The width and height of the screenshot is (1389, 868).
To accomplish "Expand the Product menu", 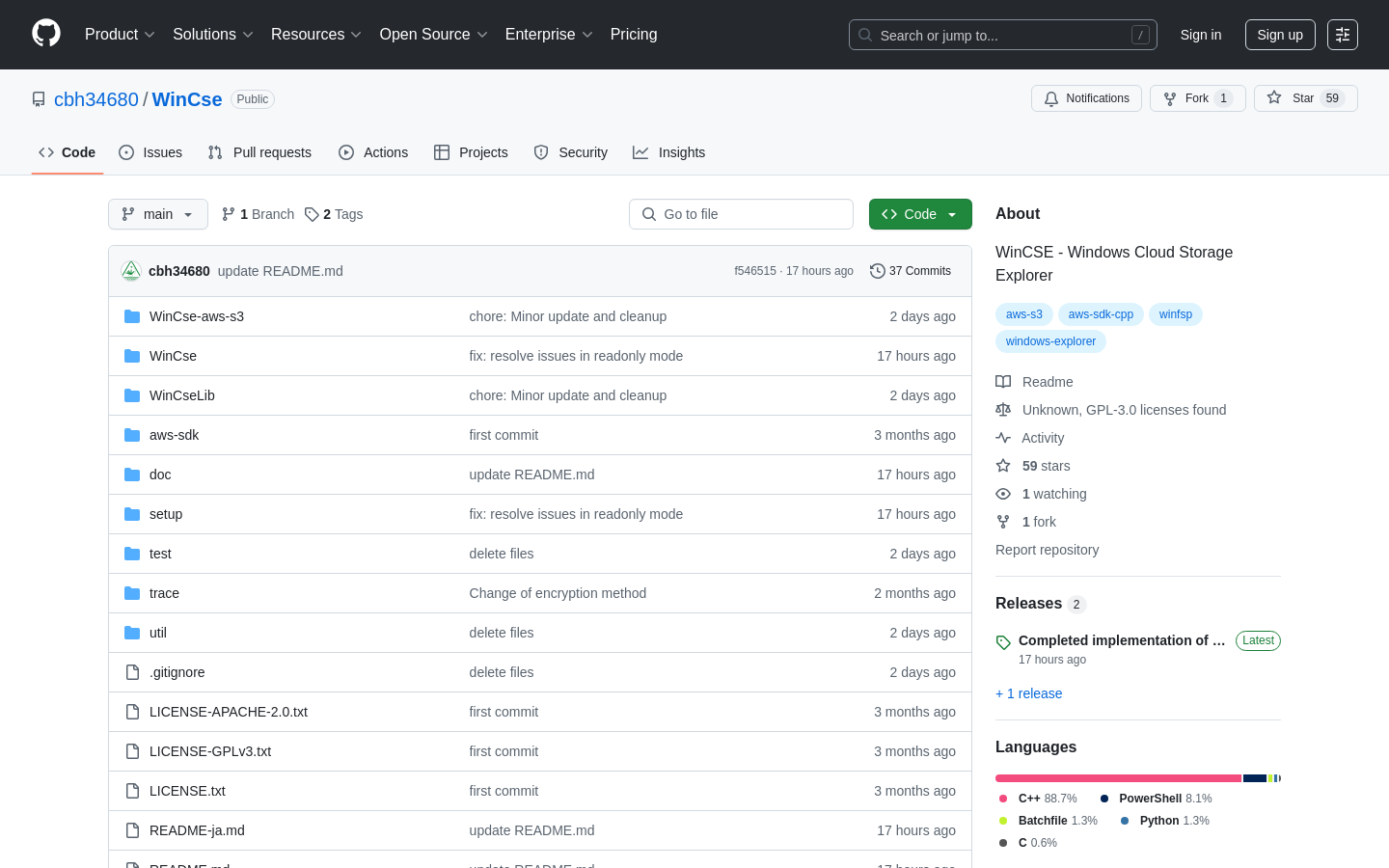I will (120, 35).
